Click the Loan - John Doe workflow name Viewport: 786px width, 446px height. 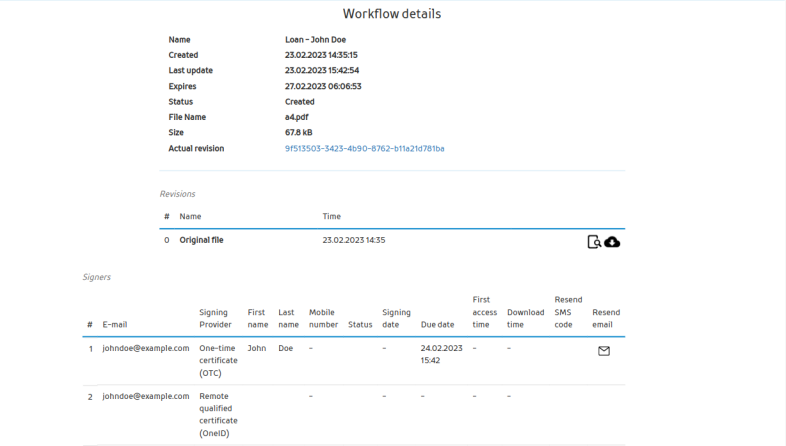pyautogui.click(x=315, y=39)
